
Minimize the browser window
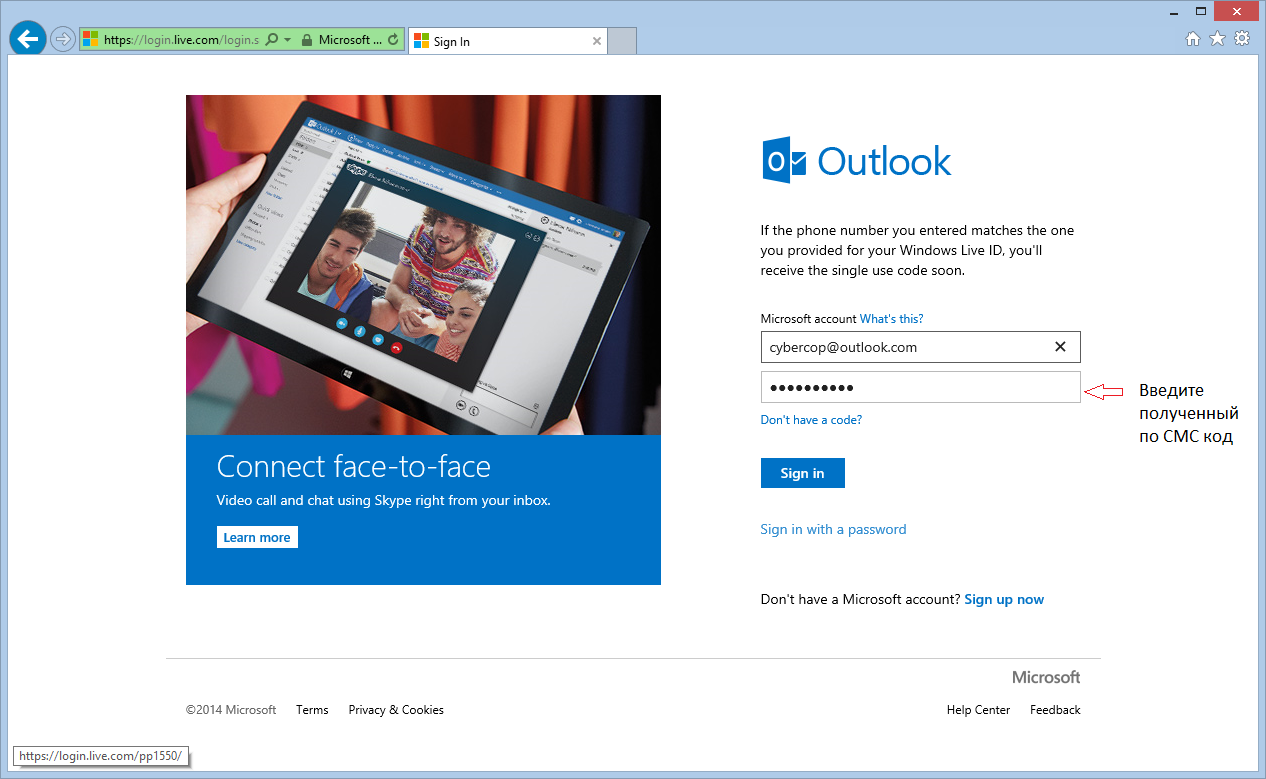click(x=1174, y=11)
